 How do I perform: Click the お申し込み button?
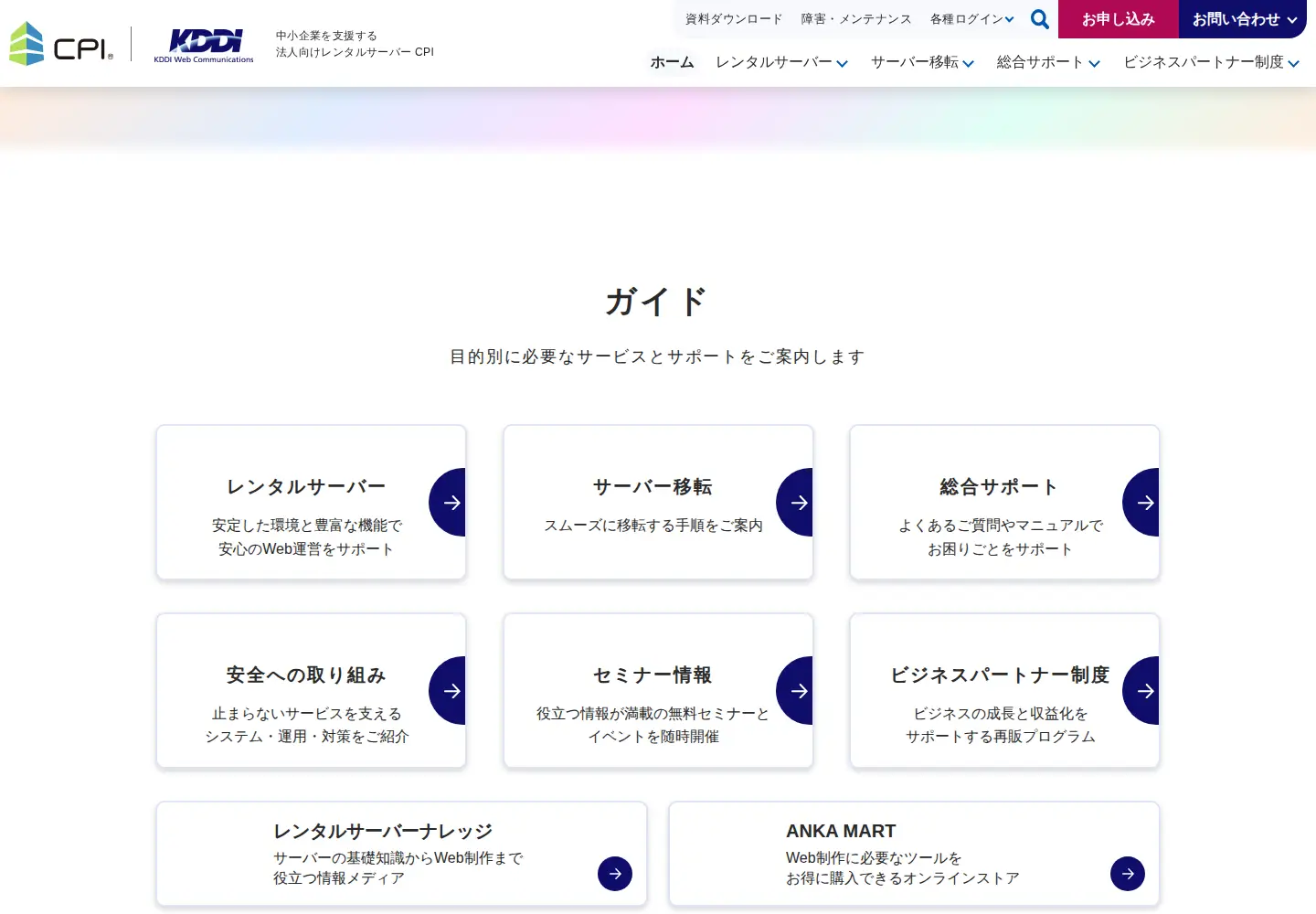(1119, 19)
